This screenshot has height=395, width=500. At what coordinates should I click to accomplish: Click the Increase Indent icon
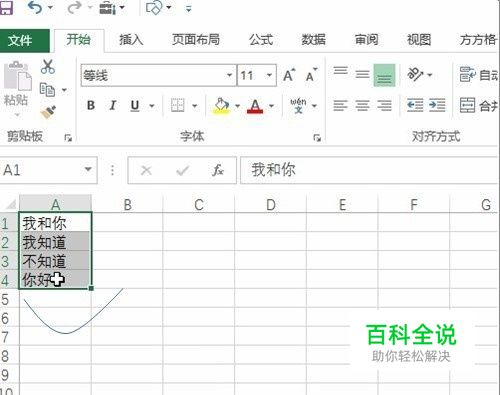437,105
